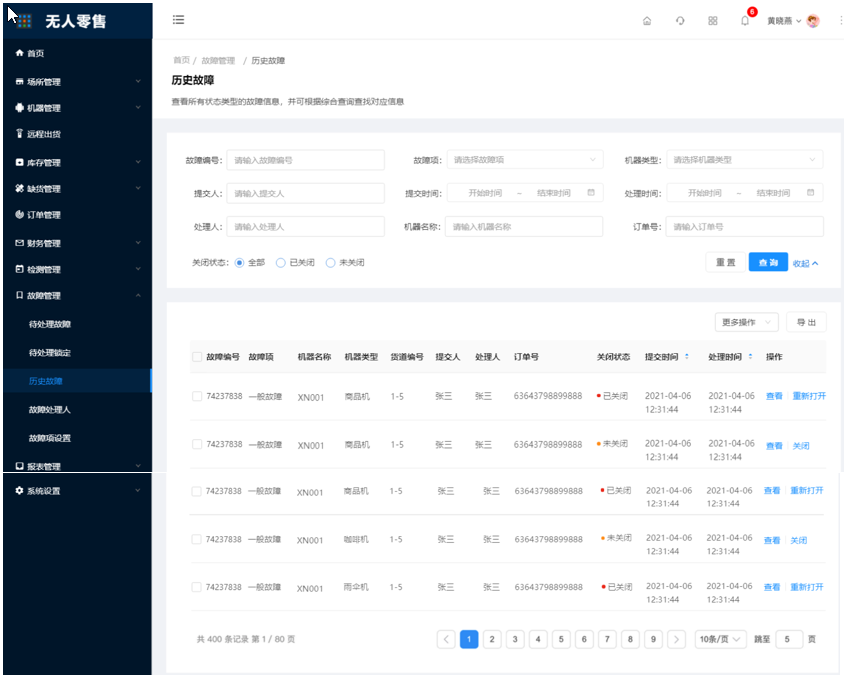
Task: Expand 报表管理 sidebar menu
Action: click(x=78, y=466)
